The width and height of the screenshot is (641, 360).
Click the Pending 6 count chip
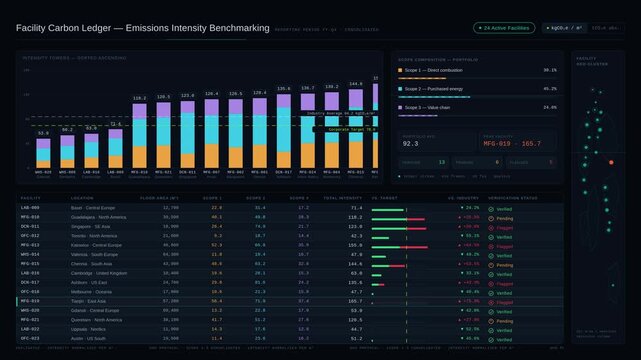click(x=477, y=163)
